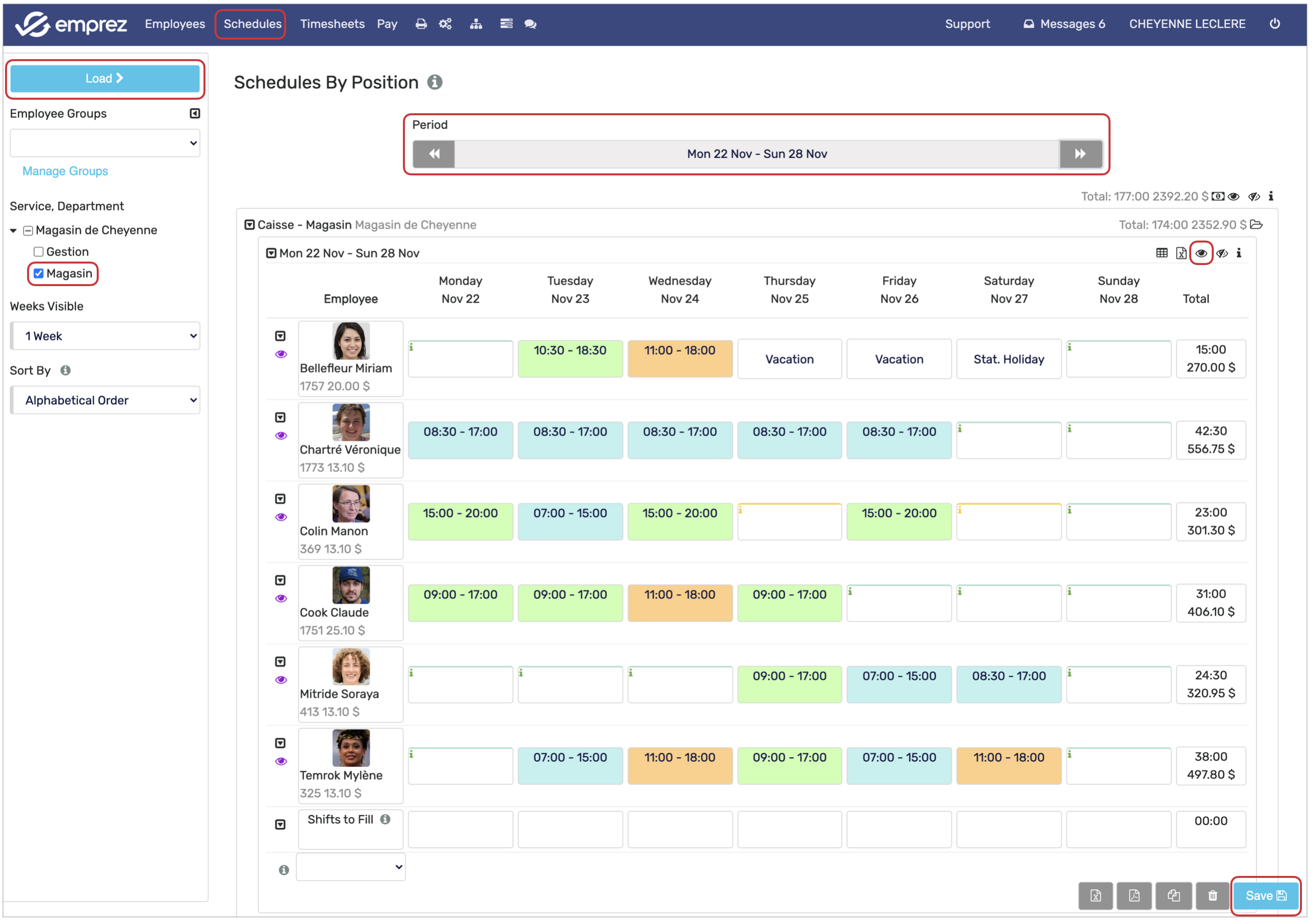Toggle the purple eye for Colin Manon
Viewport: 1314px width, 924px height.
point(281,517)
